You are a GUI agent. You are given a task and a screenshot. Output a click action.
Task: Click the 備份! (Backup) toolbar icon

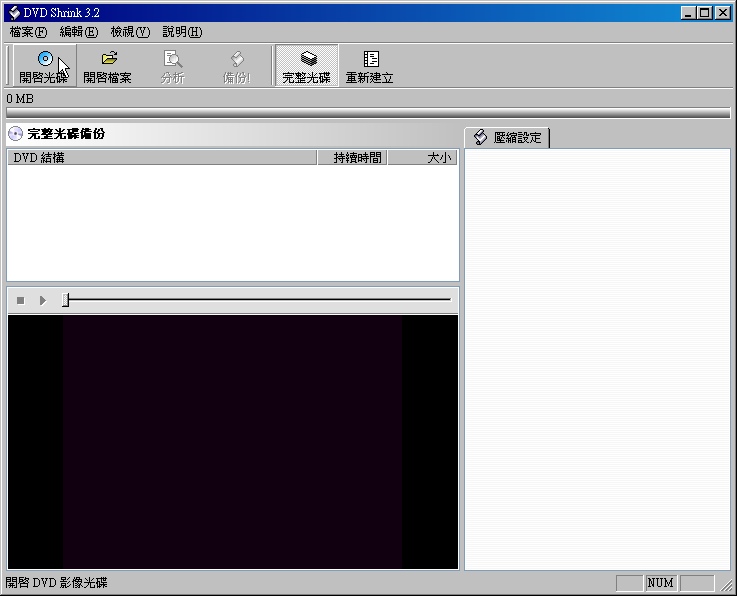coord(237,59)
